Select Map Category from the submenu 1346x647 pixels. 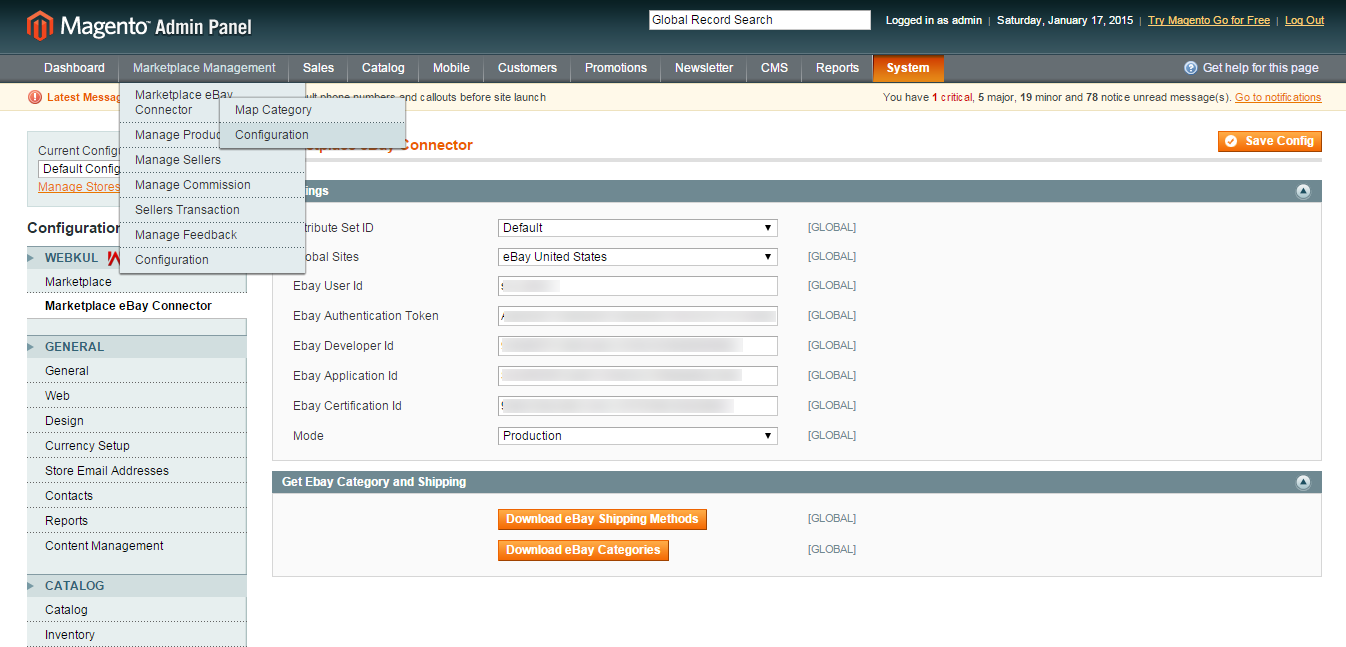tap(272, 109)
